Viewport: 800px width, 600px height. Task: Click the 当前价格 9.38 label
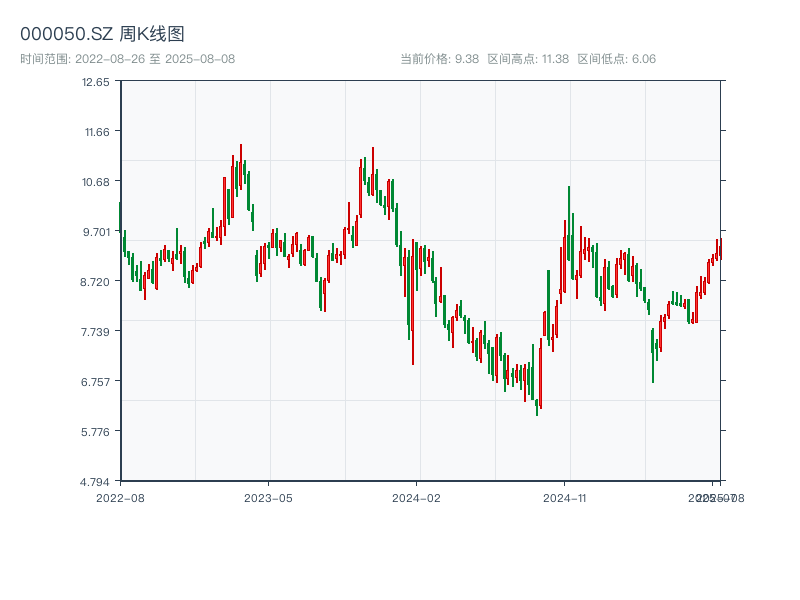point(439,59)
